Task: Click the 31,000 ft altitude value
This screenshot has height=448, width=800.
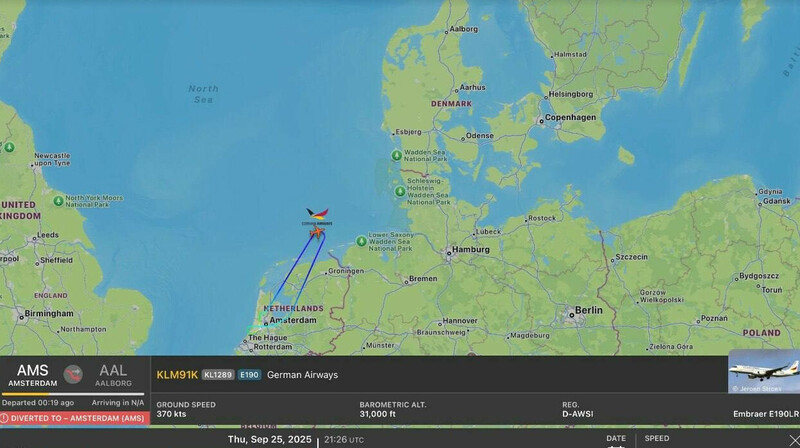Action: (x=378, y=414)
